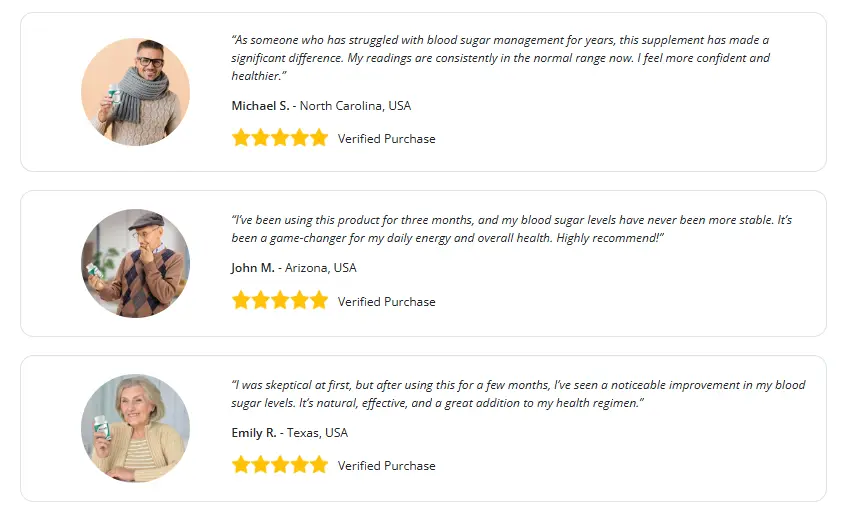Screen dimensions: 843x508
Task: Click Michael S.'s circular profile photo
Action: coord(135,92)
